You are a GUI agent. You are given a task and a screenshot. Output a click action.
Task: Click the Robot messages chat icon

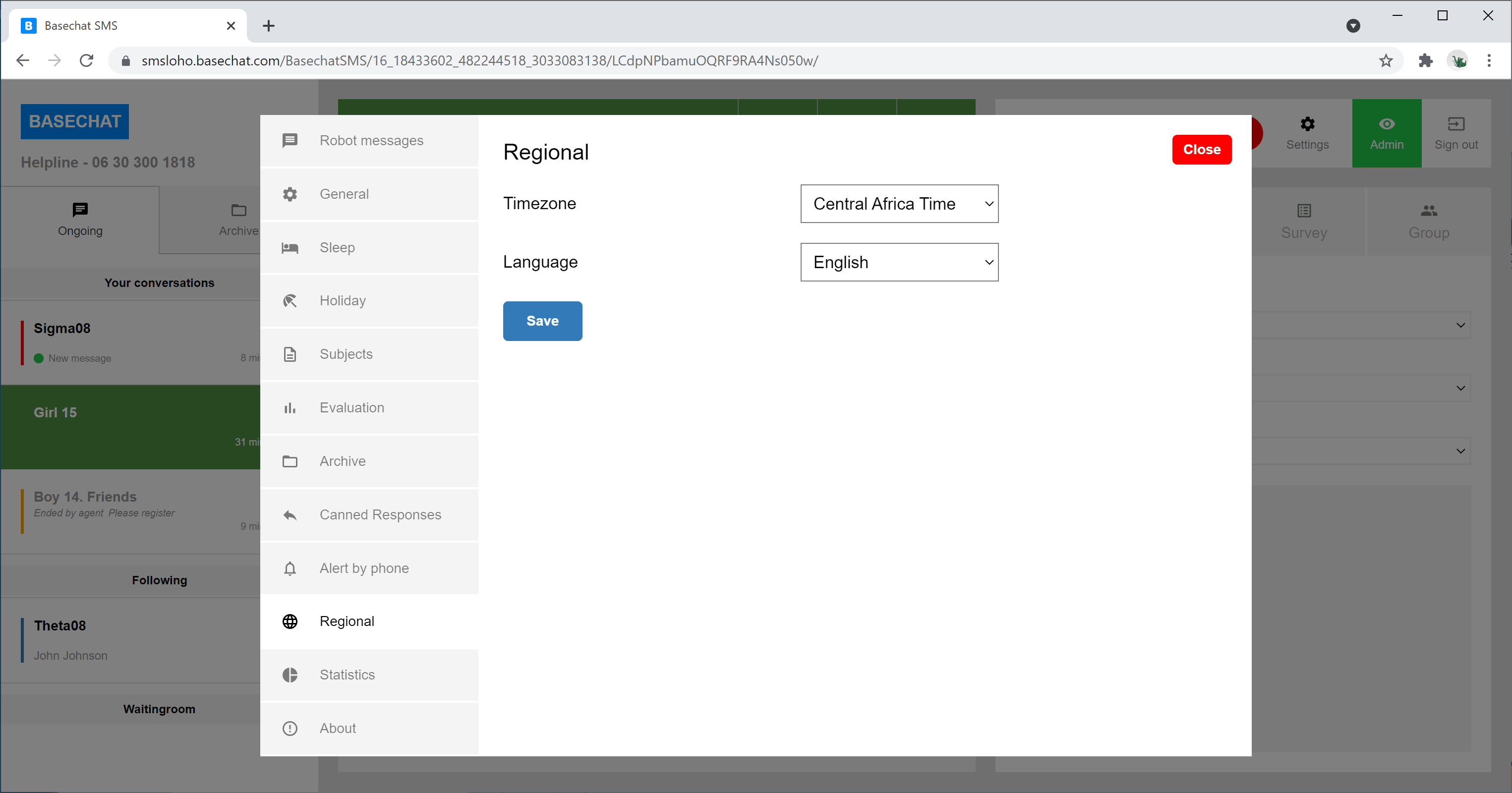(x=290, y=140)
